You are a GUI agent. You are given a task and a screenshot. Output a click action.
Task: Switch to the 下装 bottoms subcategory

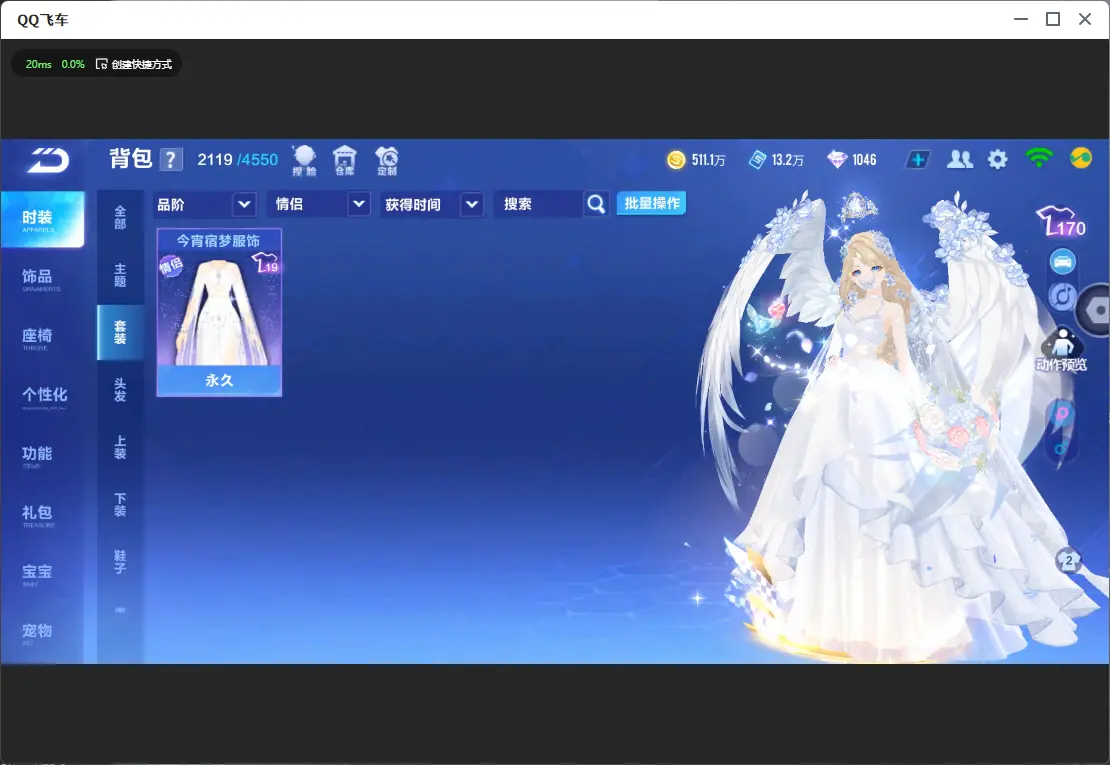point(120,505)
